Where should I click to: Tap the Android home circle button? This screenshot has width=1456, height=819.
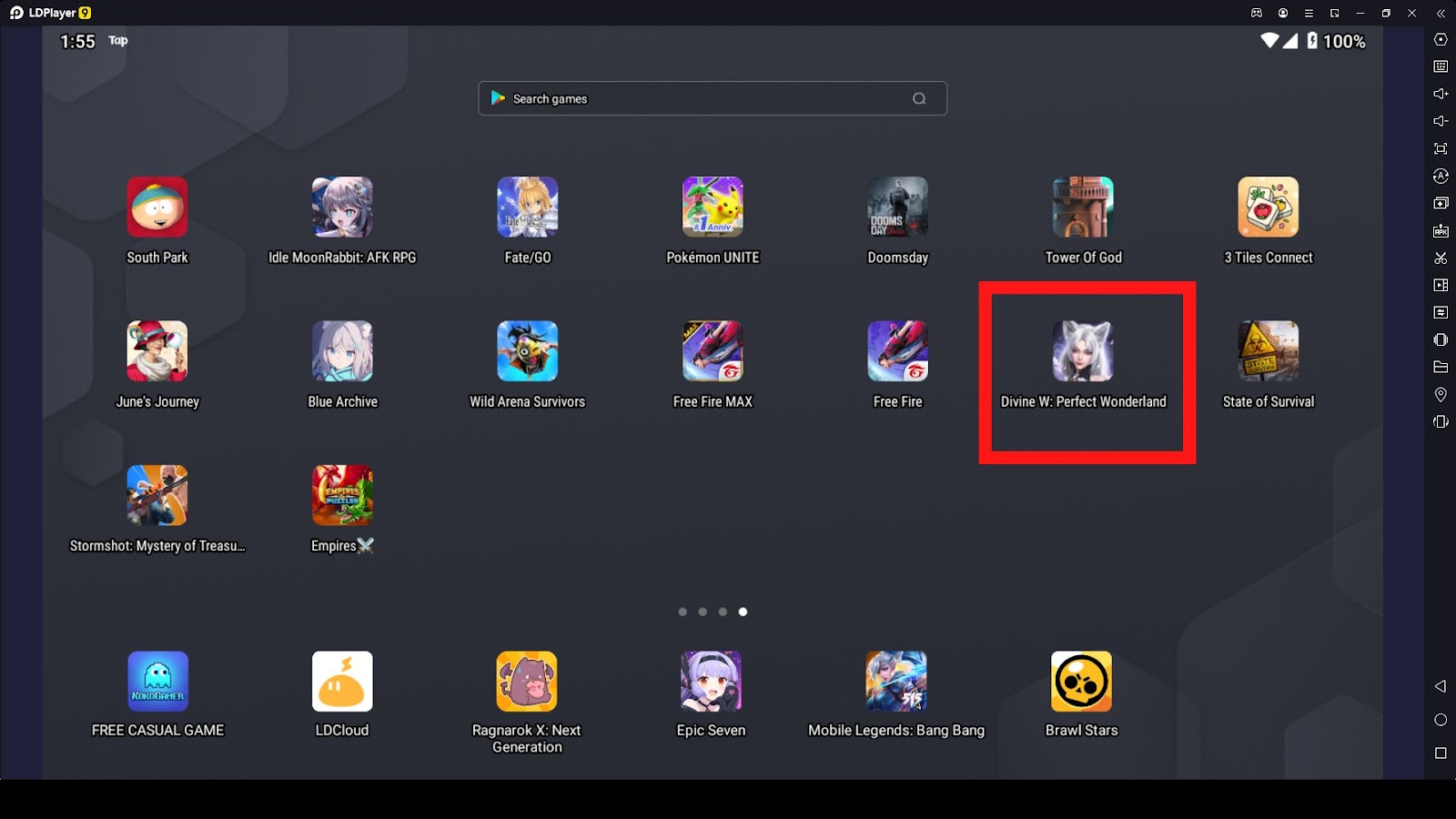point(1441,720)
